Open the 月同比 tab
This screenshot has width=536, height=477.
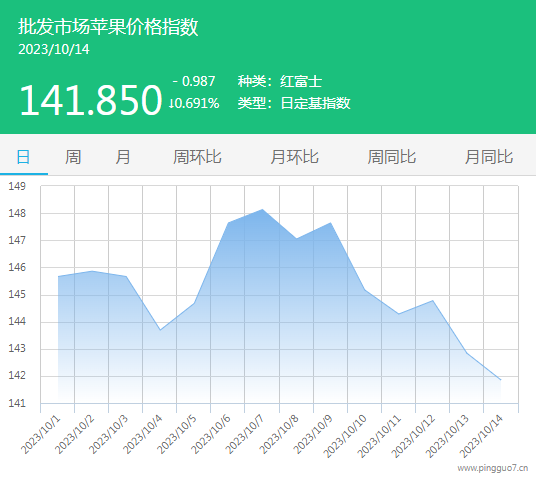489,157
